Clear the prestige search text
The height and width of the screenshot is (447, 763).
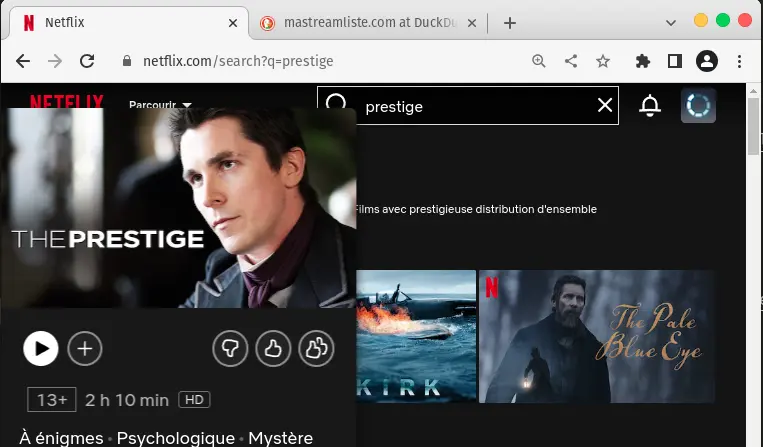pos(605,105)
